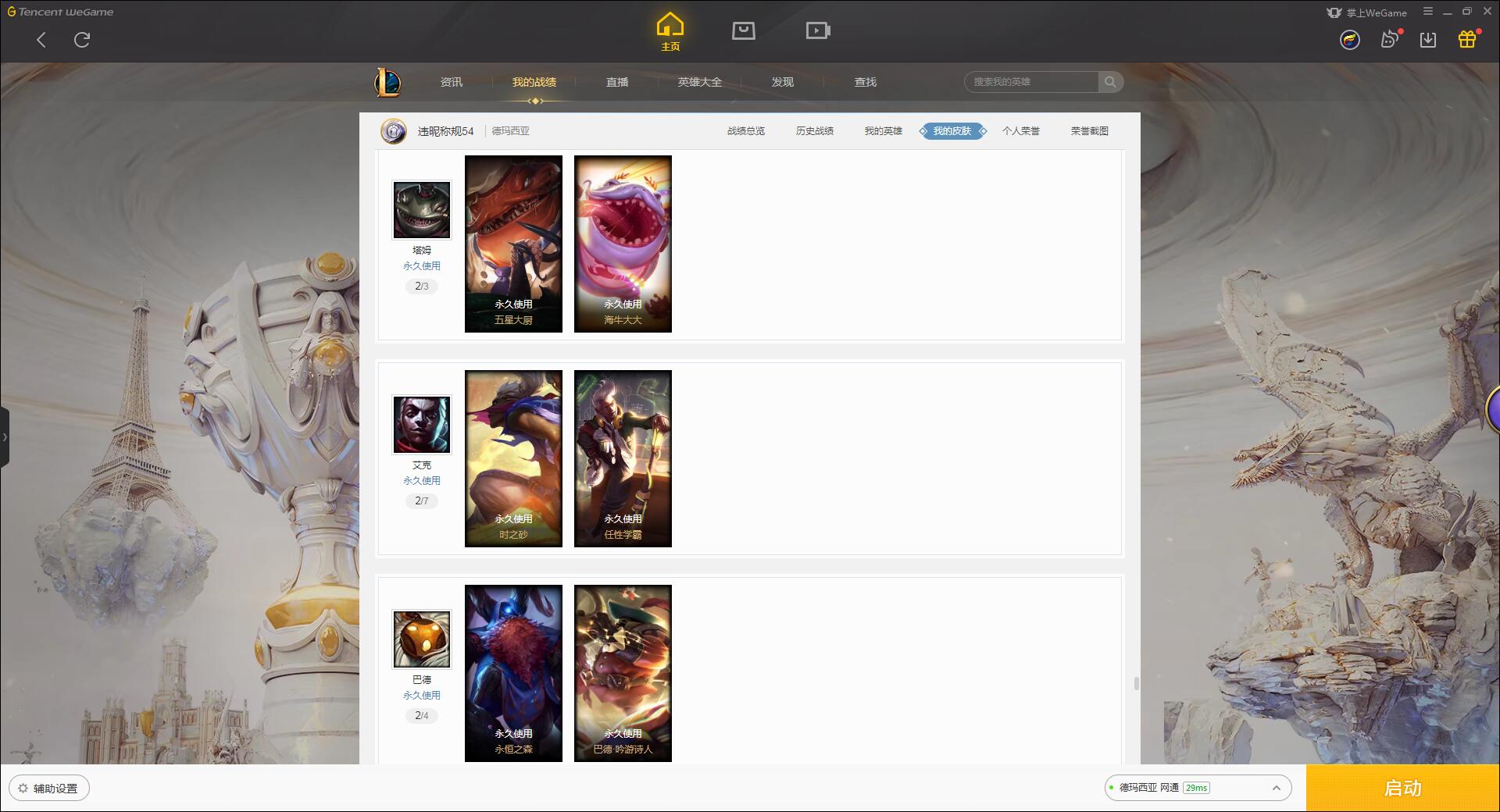Open the user avatar circle icon
The height and width of the screenshot is (812, 1500).
point(1349,40)
